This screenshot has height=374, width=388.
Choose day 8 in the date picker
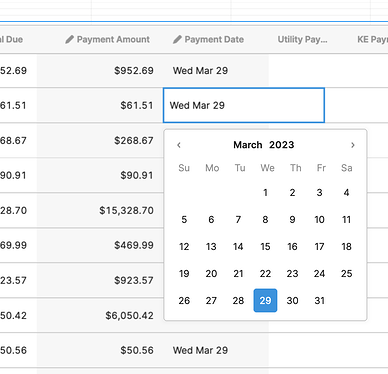click(265, 220)
